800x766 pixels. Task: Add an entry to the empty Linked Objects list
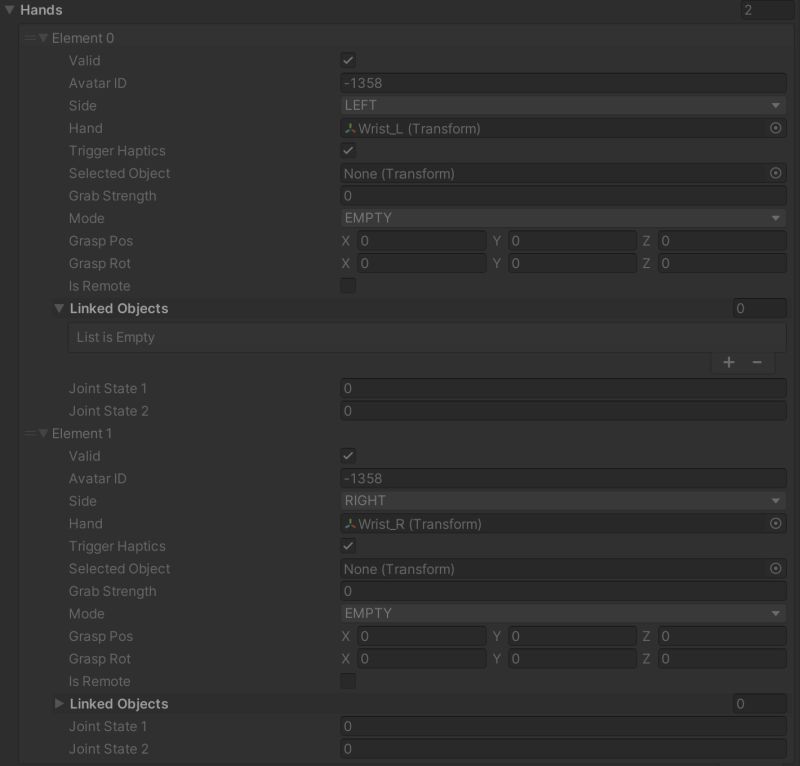pos(729,362)
